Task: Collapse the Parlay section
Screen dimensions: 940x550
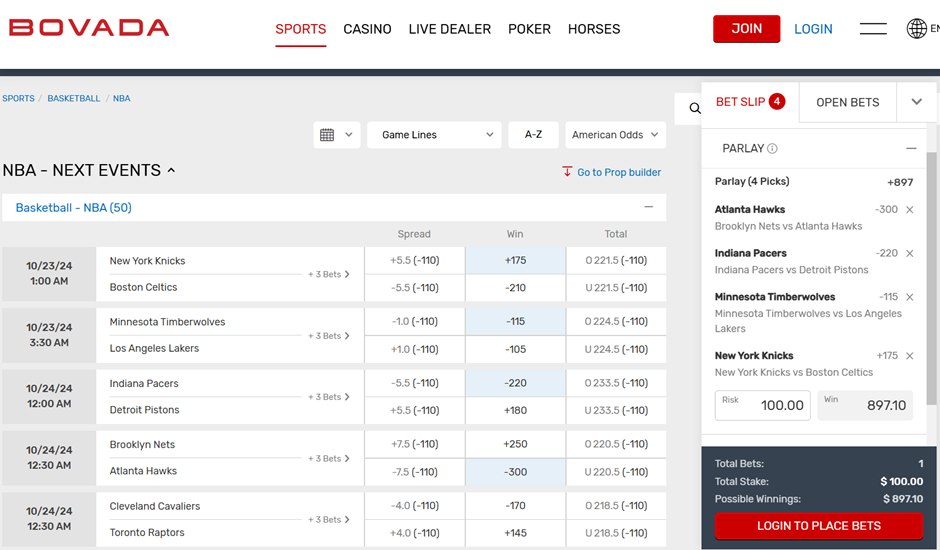Action: (911, 148)
